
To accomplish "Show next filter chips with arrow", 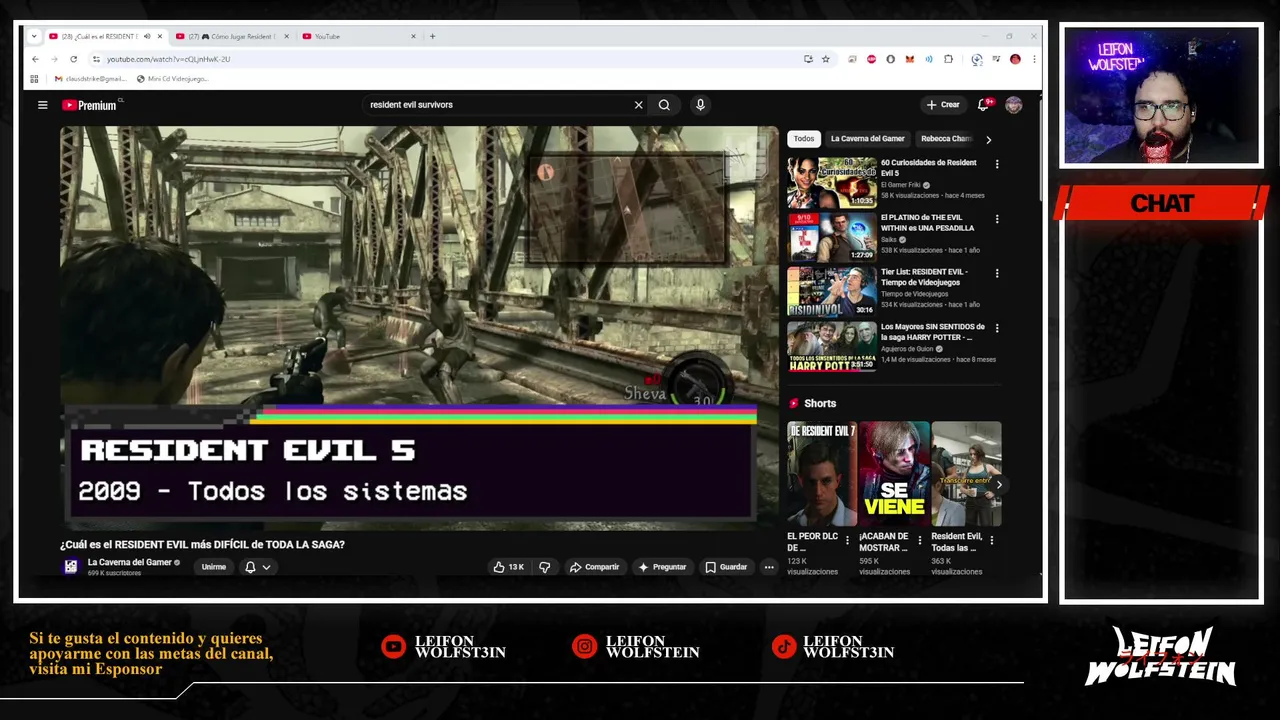I will click(989, 139).
